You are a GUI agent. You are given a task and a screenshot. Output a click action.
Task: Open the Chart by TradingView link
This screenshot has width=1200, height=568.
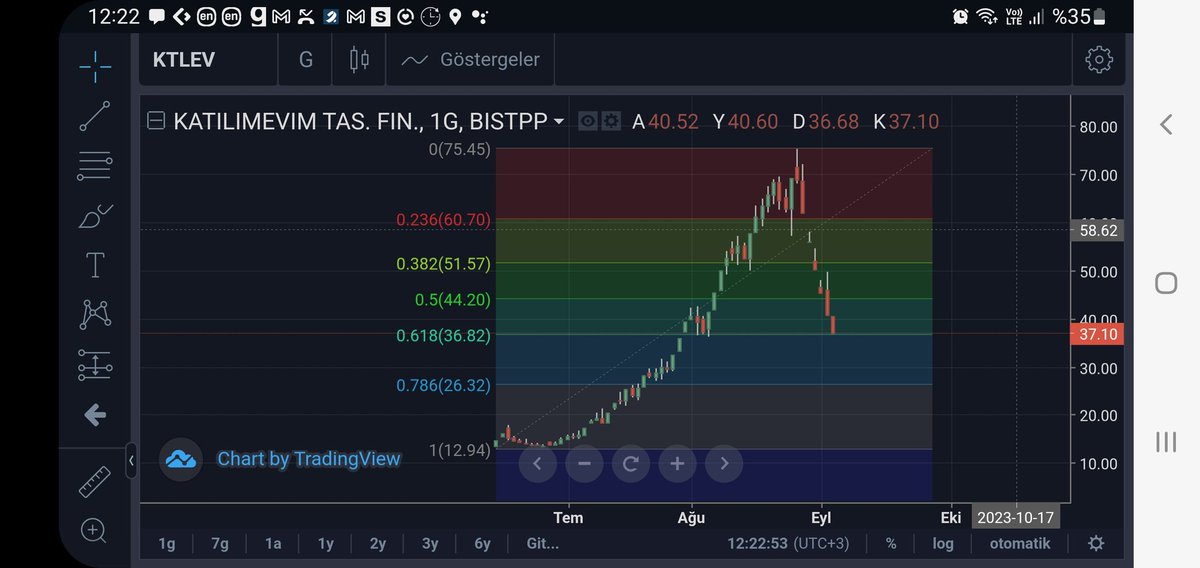[x=308, y=460]
